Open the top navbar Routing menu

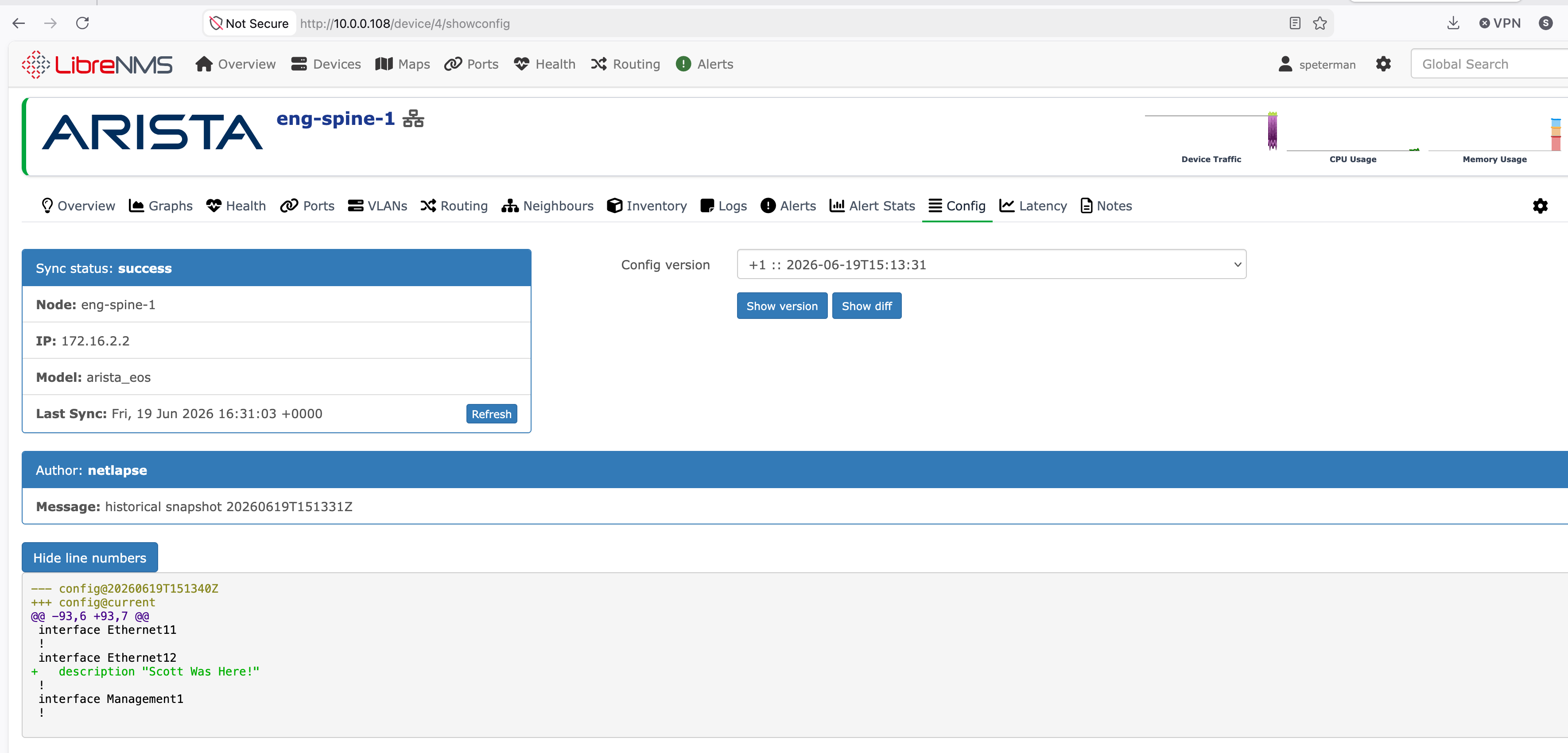[625, 64]
